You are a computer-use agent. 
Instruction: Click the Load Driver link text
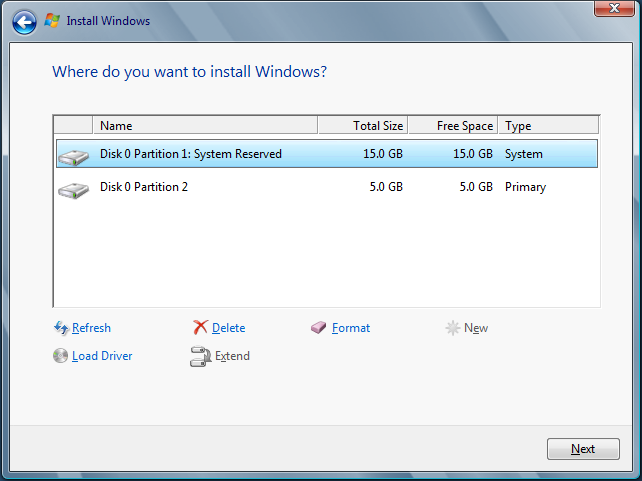pos(102,356)
